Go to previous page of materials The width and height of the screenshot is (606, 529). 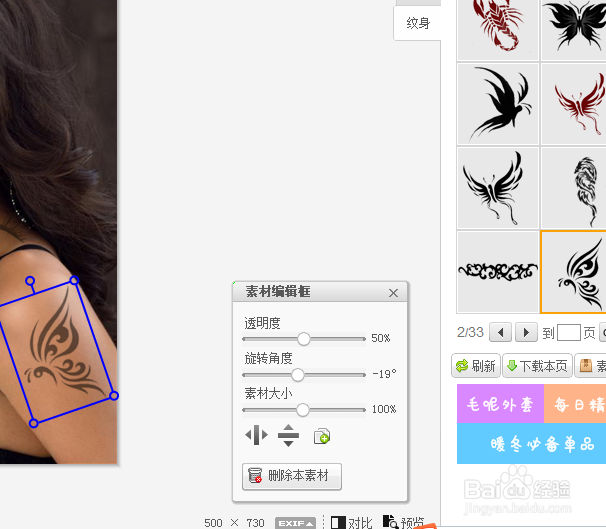(x=500, y=332)
